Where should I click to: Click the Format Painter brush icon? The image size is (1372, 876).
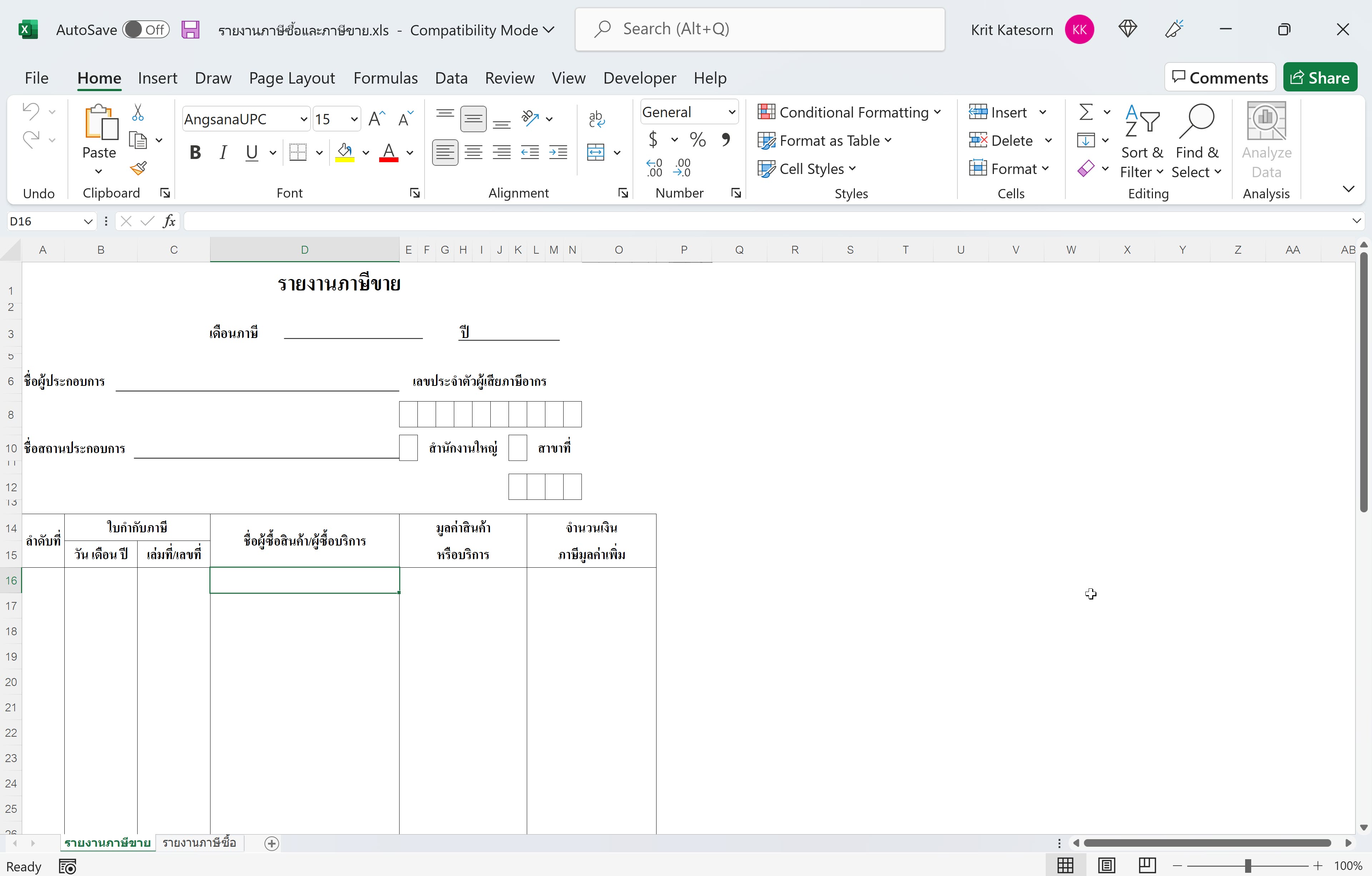point(138,169)
